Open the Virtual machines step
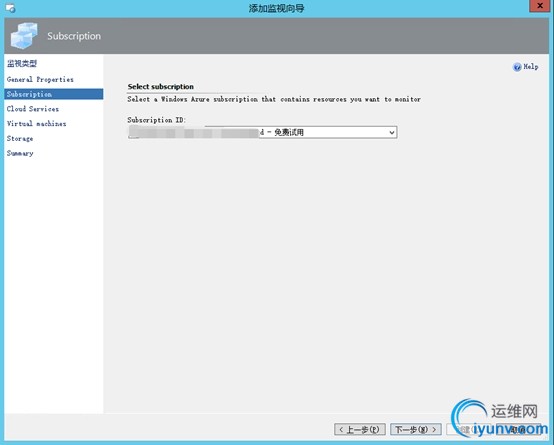 (36, 124)
